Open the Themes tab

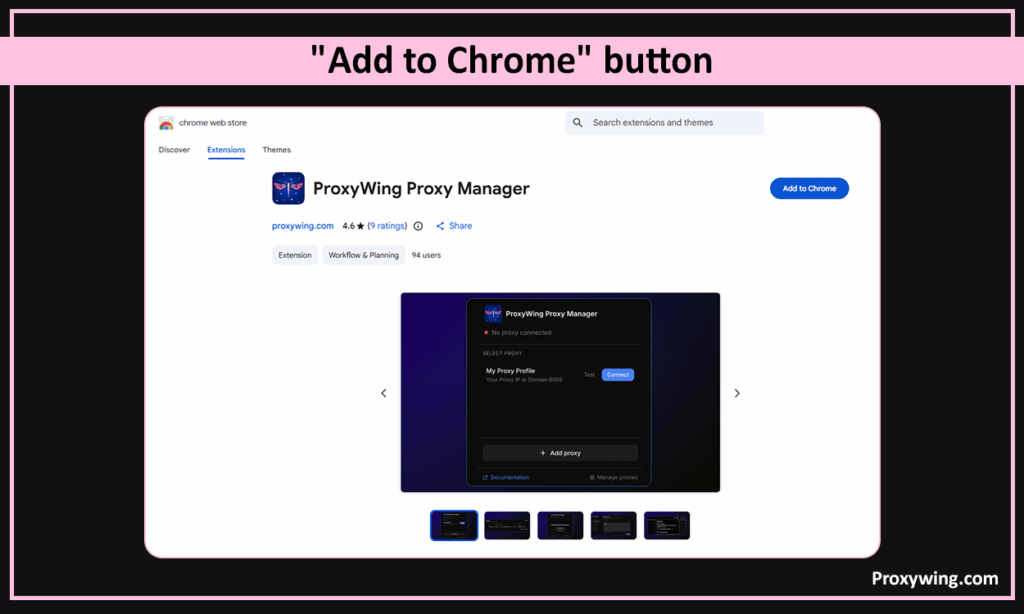[x=277, y=150]
